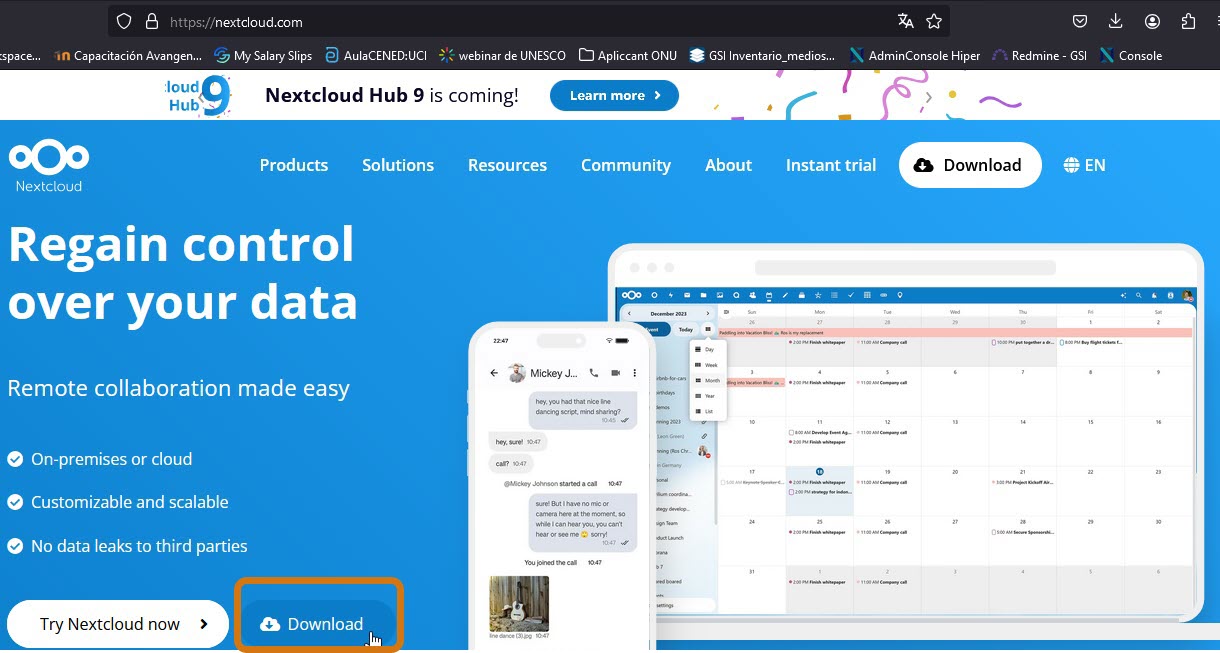Tap the video call icon in phone chat

pos(616,373)
